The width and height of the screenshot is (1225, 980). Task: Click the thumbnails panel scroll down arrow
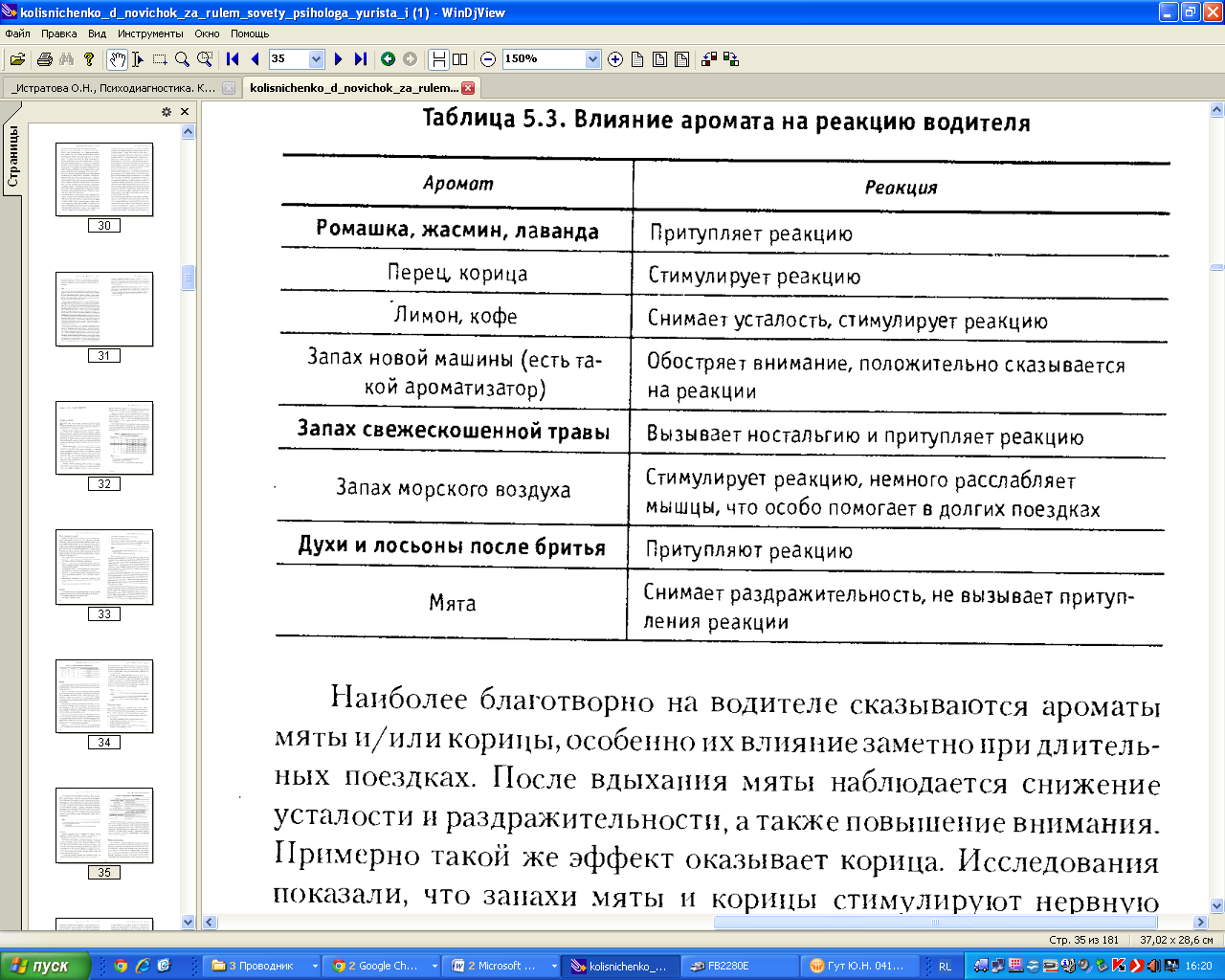(x=188, y=922)
